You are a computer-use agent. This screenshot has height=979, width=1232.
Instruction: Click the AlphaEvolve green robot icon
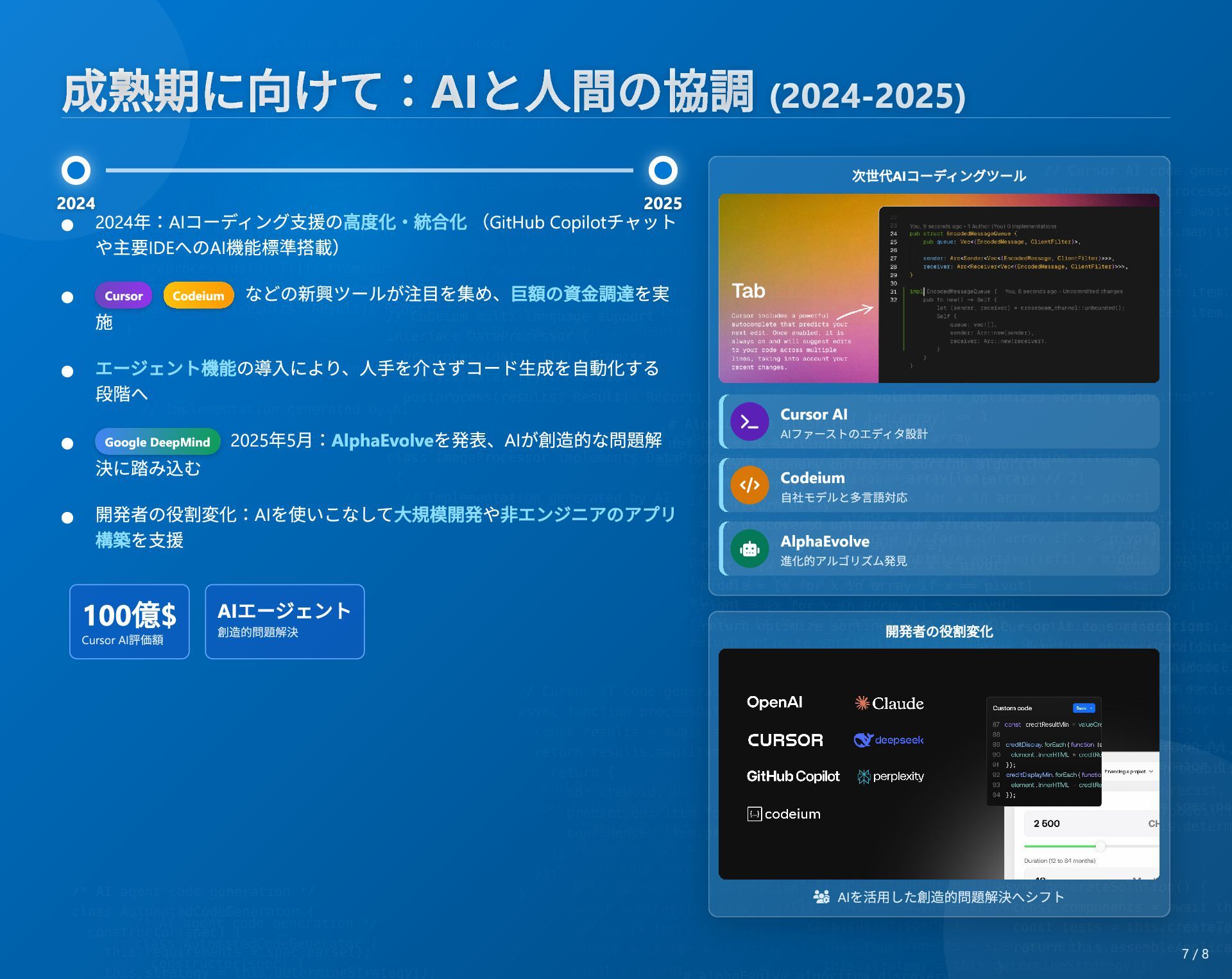click(x=749, y=549)
